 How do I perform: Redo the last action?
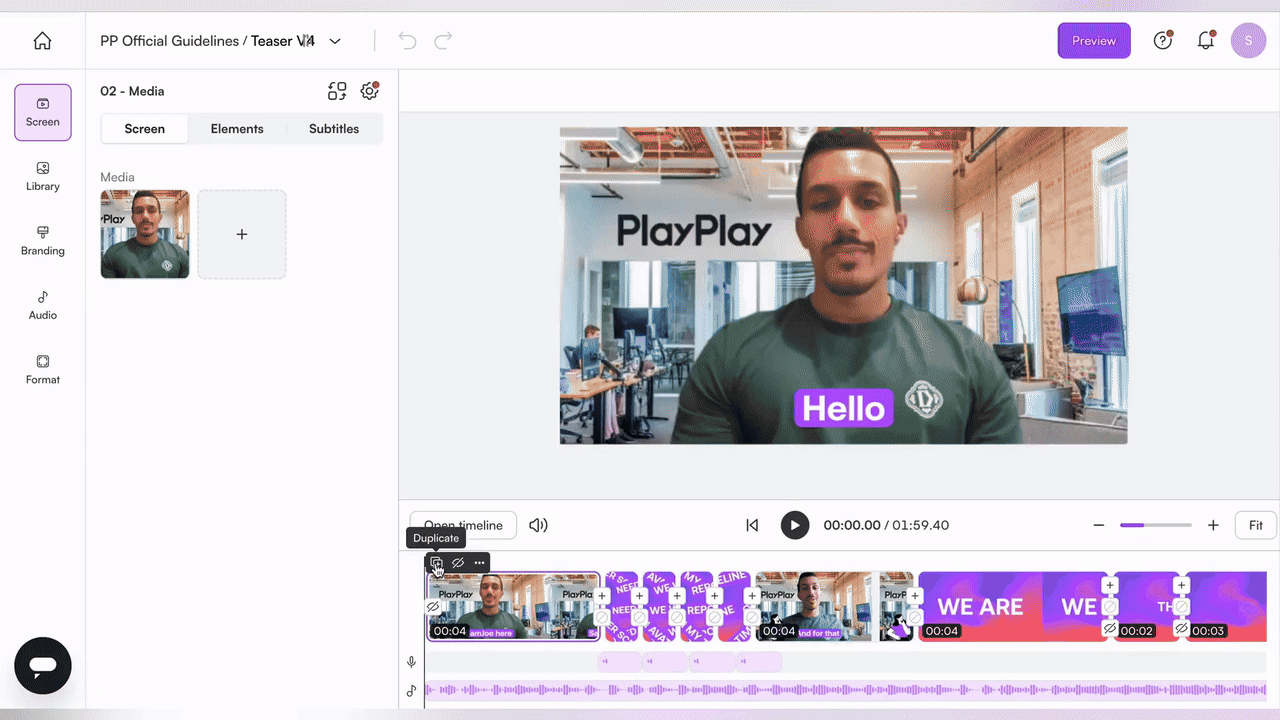pyautogui.click(x=443, y=41)
